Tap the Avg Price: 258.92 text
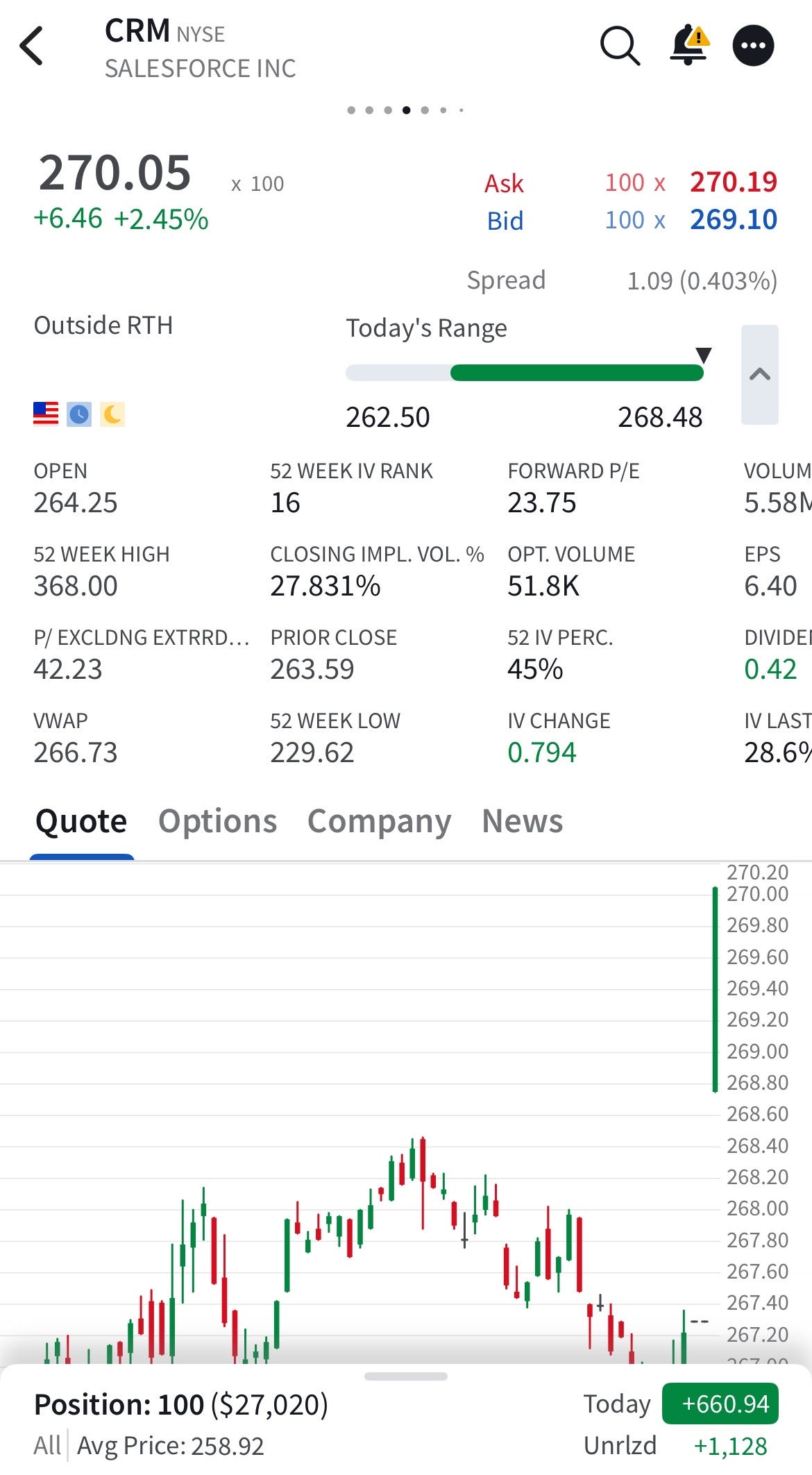 click(x=170, y=1446)
